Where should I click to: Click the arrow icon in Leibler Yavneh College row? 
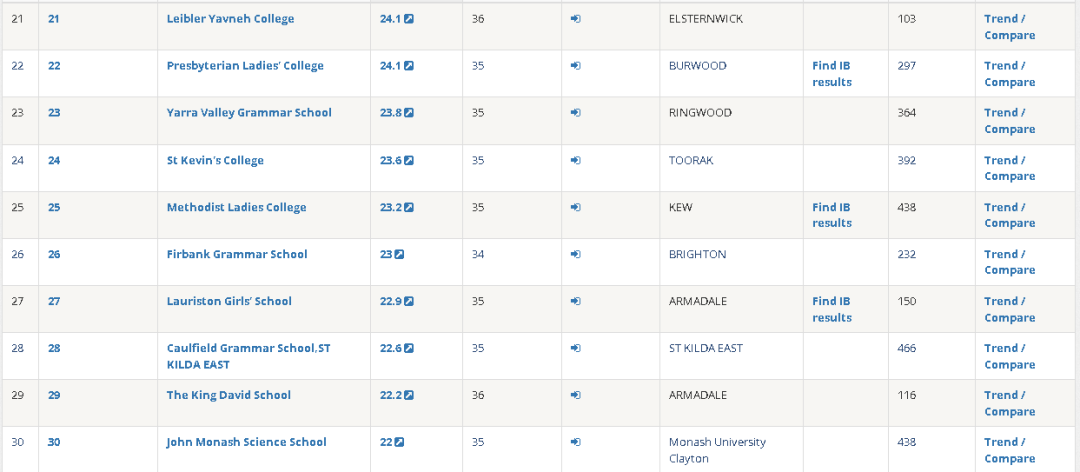(576, 19)
